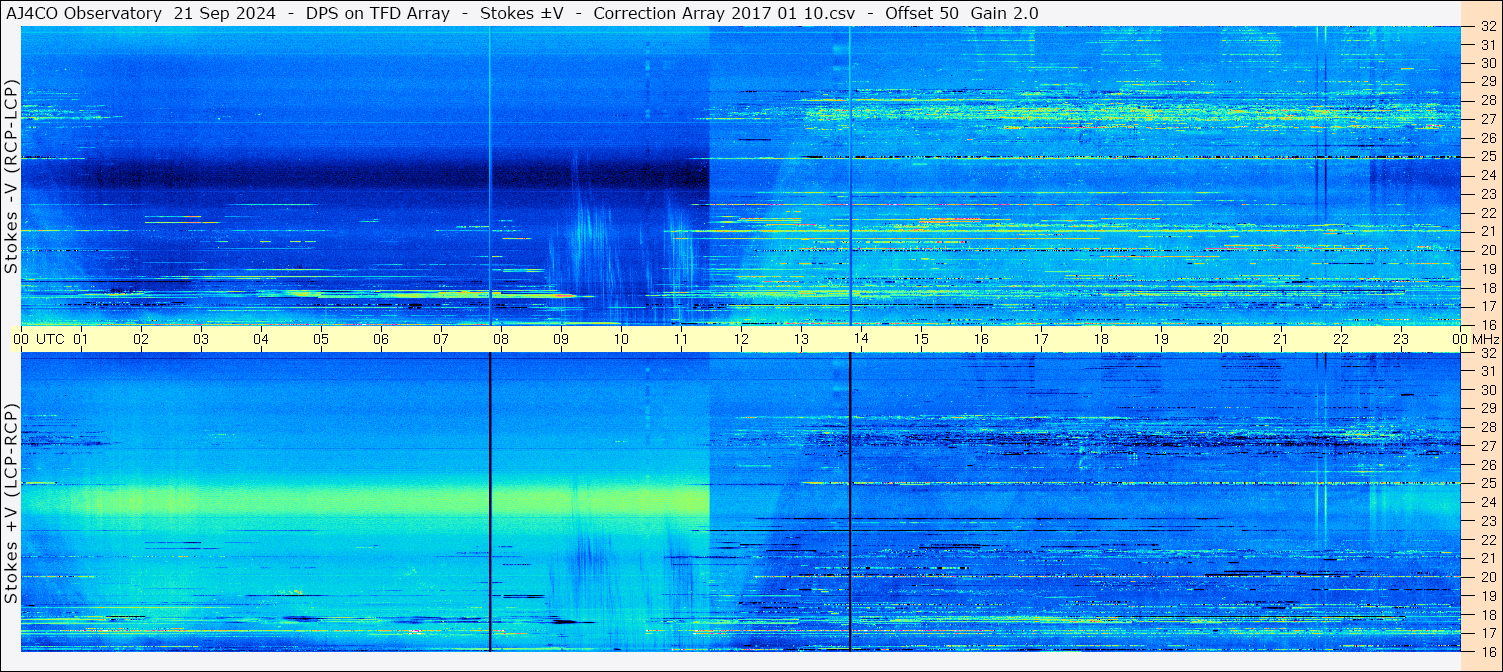This screenshot has width=1503, height=672.
Task: Click the 21 MHz label of the Stokes +V panel
Action: point(1487,558)
